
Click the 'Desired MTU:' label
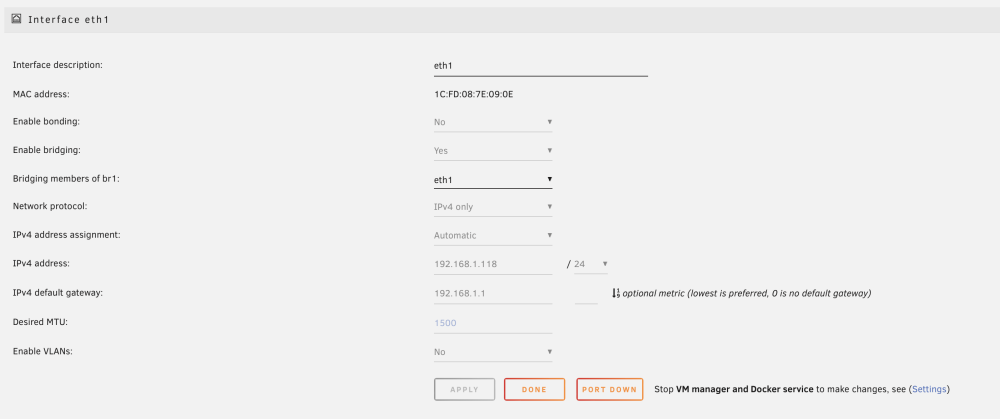tap(40, 322)
